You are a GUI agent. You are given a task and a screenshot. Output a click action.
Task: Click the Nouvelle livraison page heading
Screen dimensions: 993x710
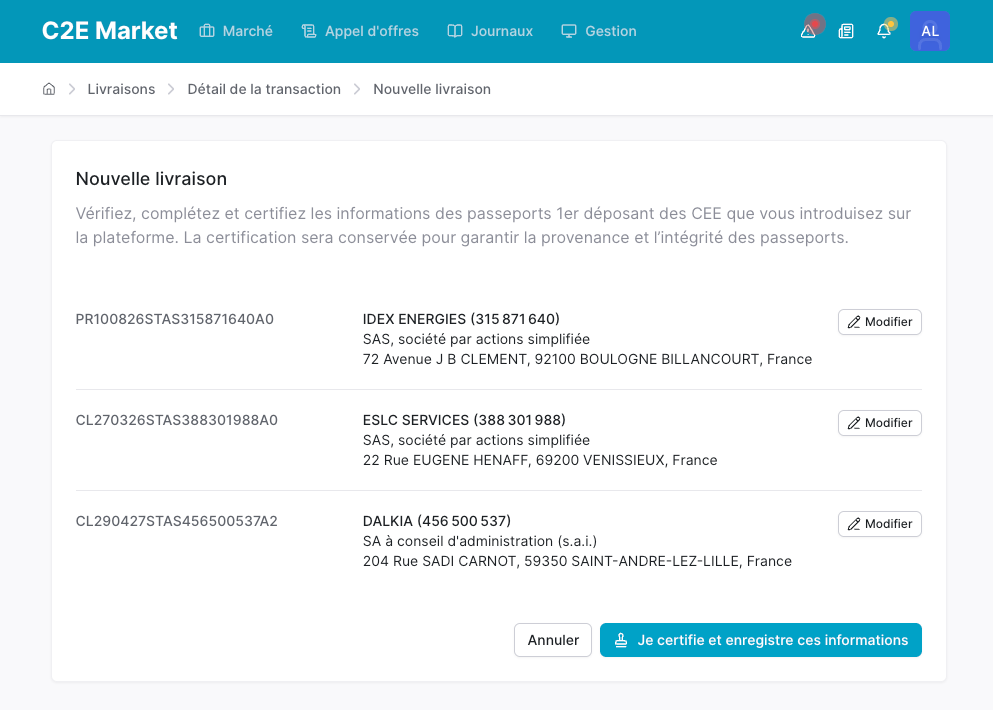coord(151,179)
